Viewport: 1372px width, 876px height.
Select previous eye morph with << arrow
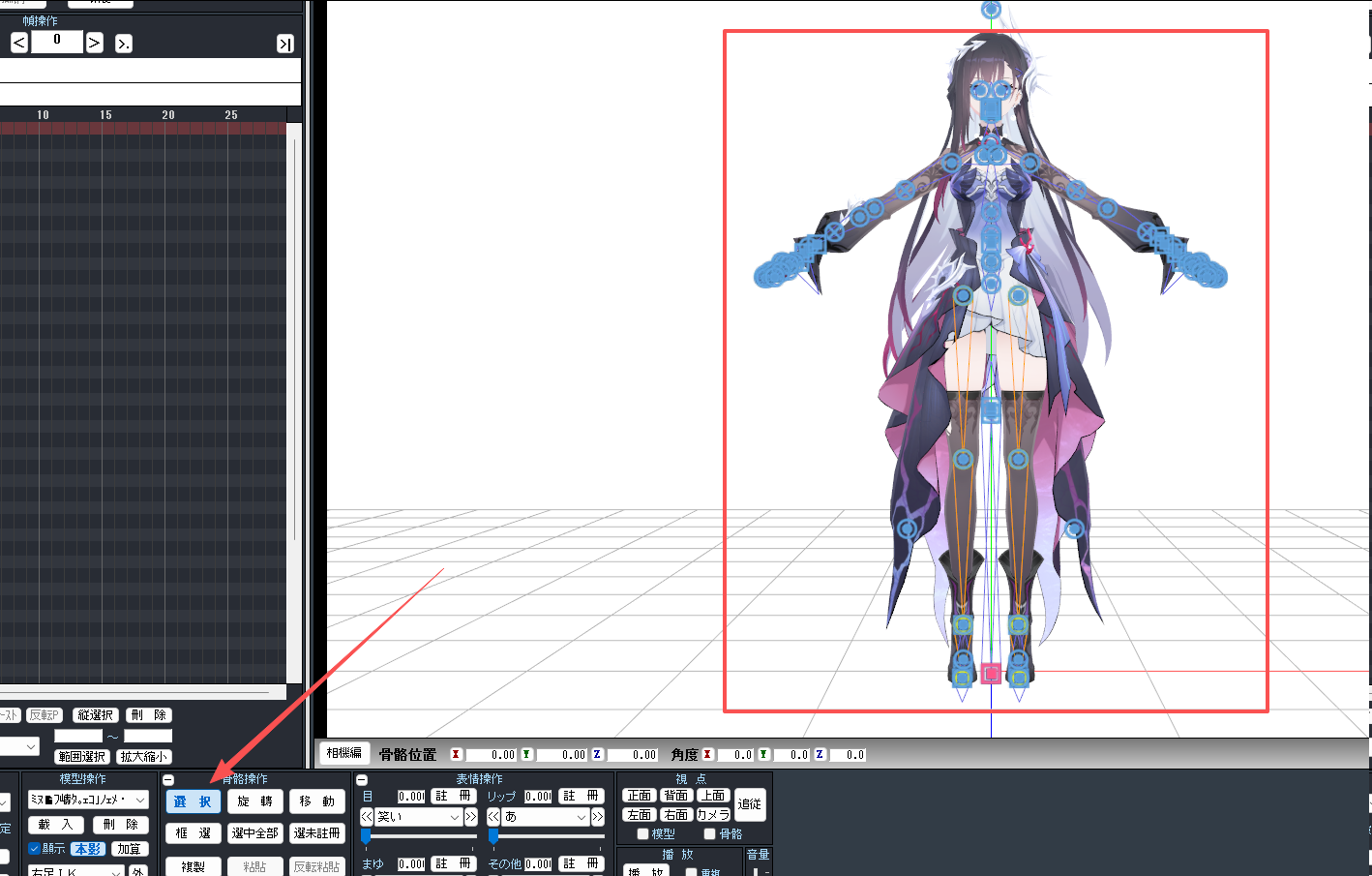[367, 817]
